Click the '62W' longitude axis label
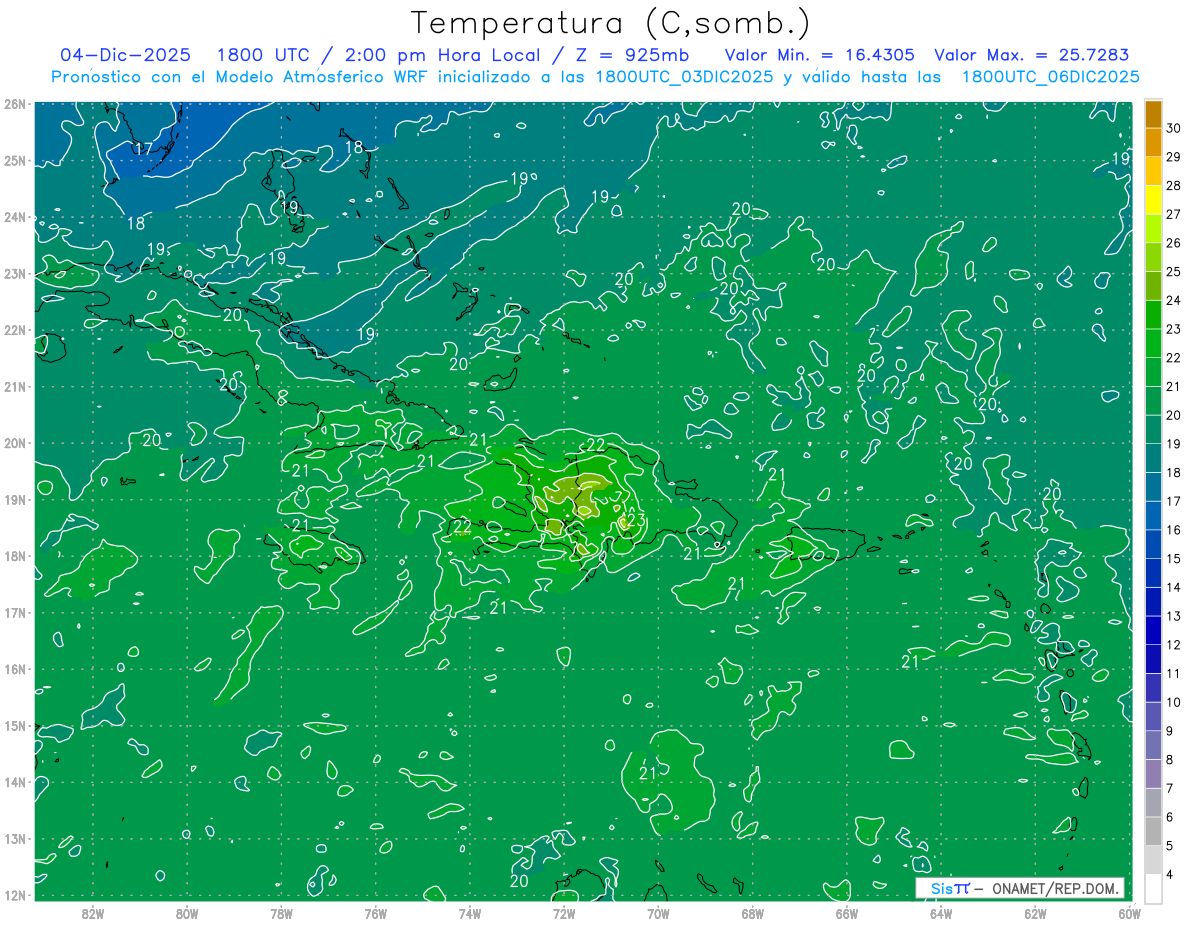1200x927 pixels. click(x=1035, y=913)
